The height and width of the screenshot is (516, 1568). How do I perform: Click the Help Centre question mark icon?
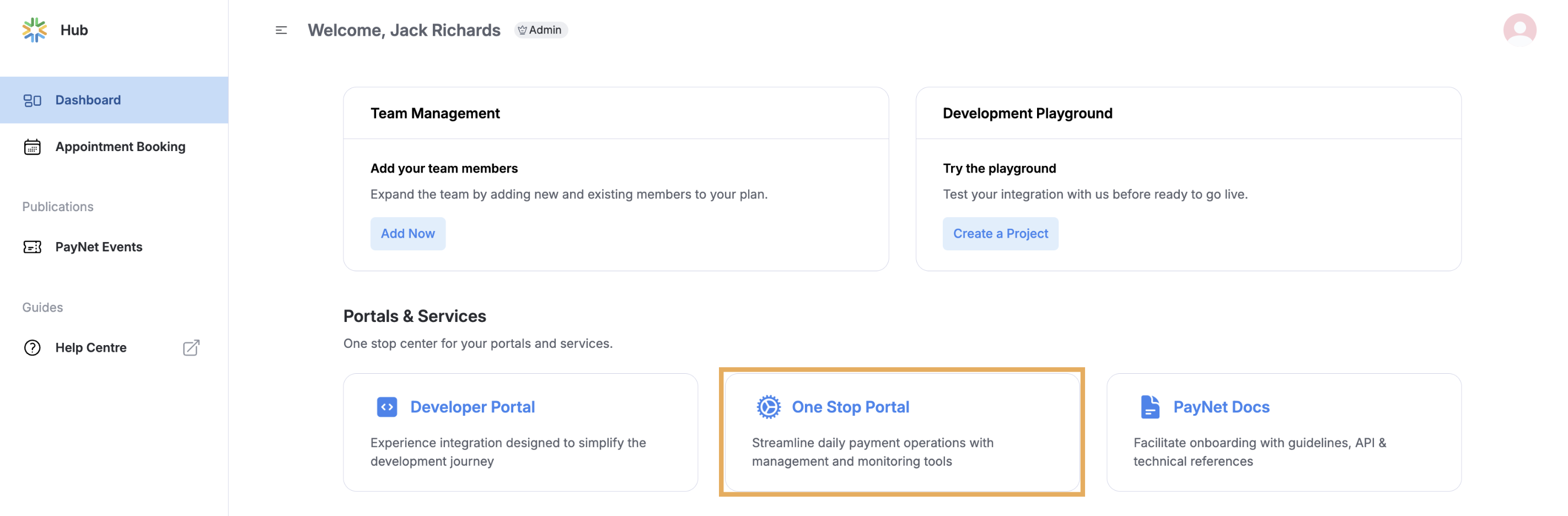tap(31, 347)
